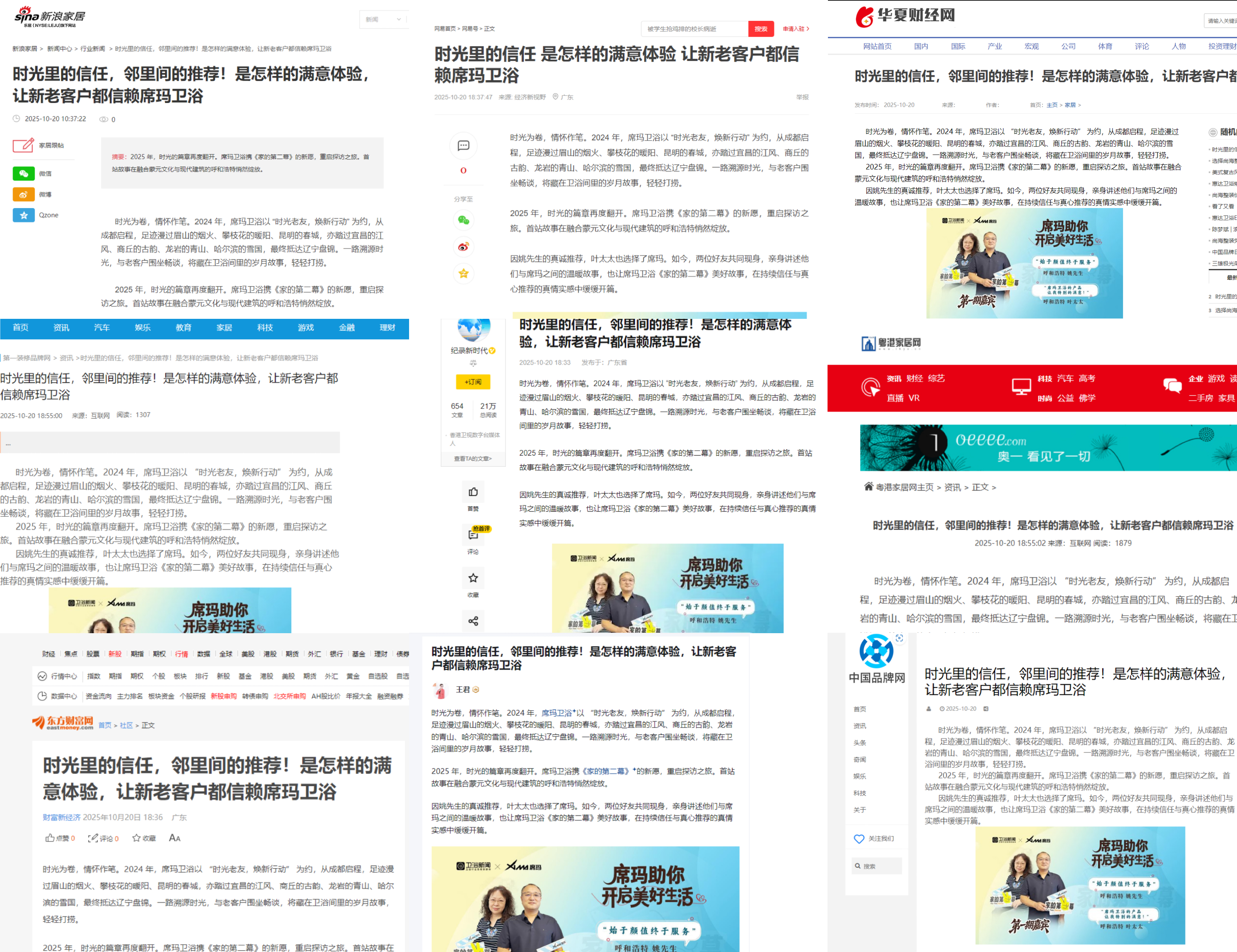The height and width of the screenshot is (952, 1237).
Task: Click the yellow star favorite icon on NetEase
Action: coord(463,274)
